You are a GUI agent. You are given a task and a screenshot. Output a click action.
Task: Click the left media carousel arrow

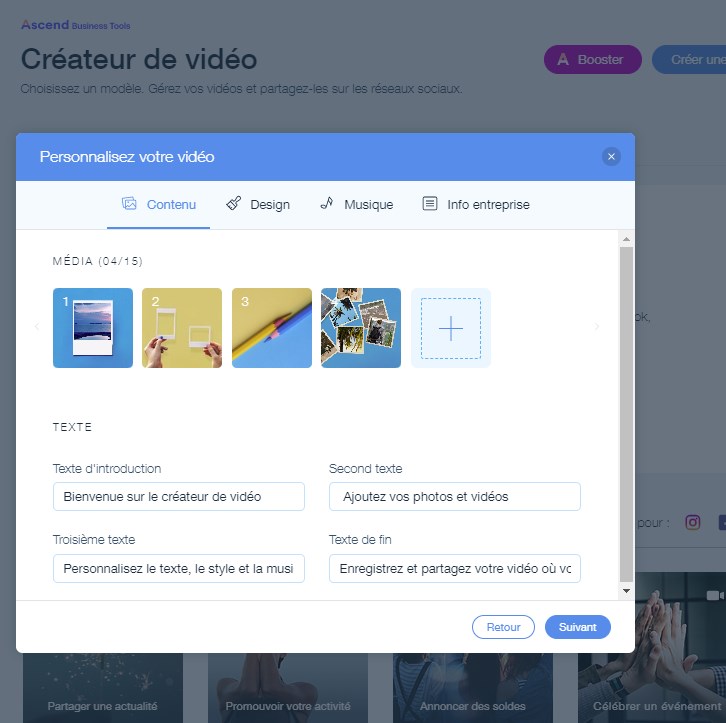37,326
